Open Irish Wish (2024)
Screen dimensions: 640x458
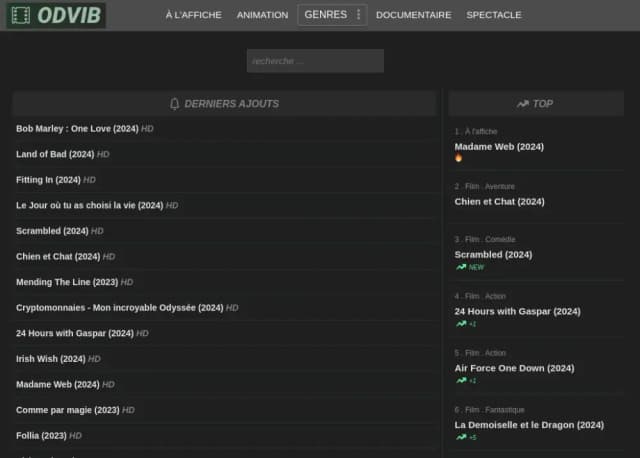[x=51, y=359]
